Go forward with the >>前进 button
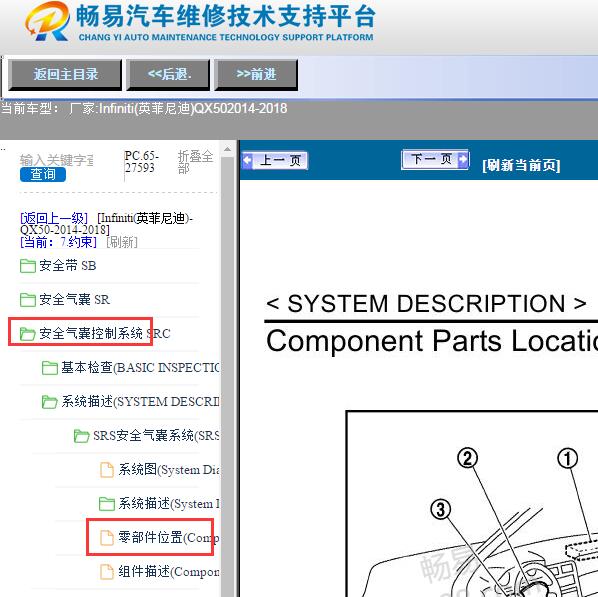This screenshot has height=597, width=598. [256, 75]
